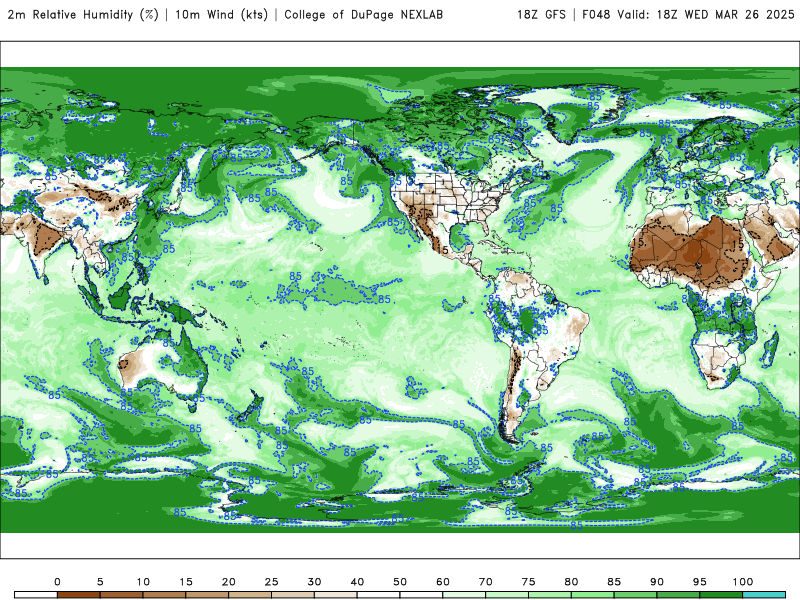The image size is (800, 600).
Task: Click the '60' label on the legend
Action: pos(443,582)
